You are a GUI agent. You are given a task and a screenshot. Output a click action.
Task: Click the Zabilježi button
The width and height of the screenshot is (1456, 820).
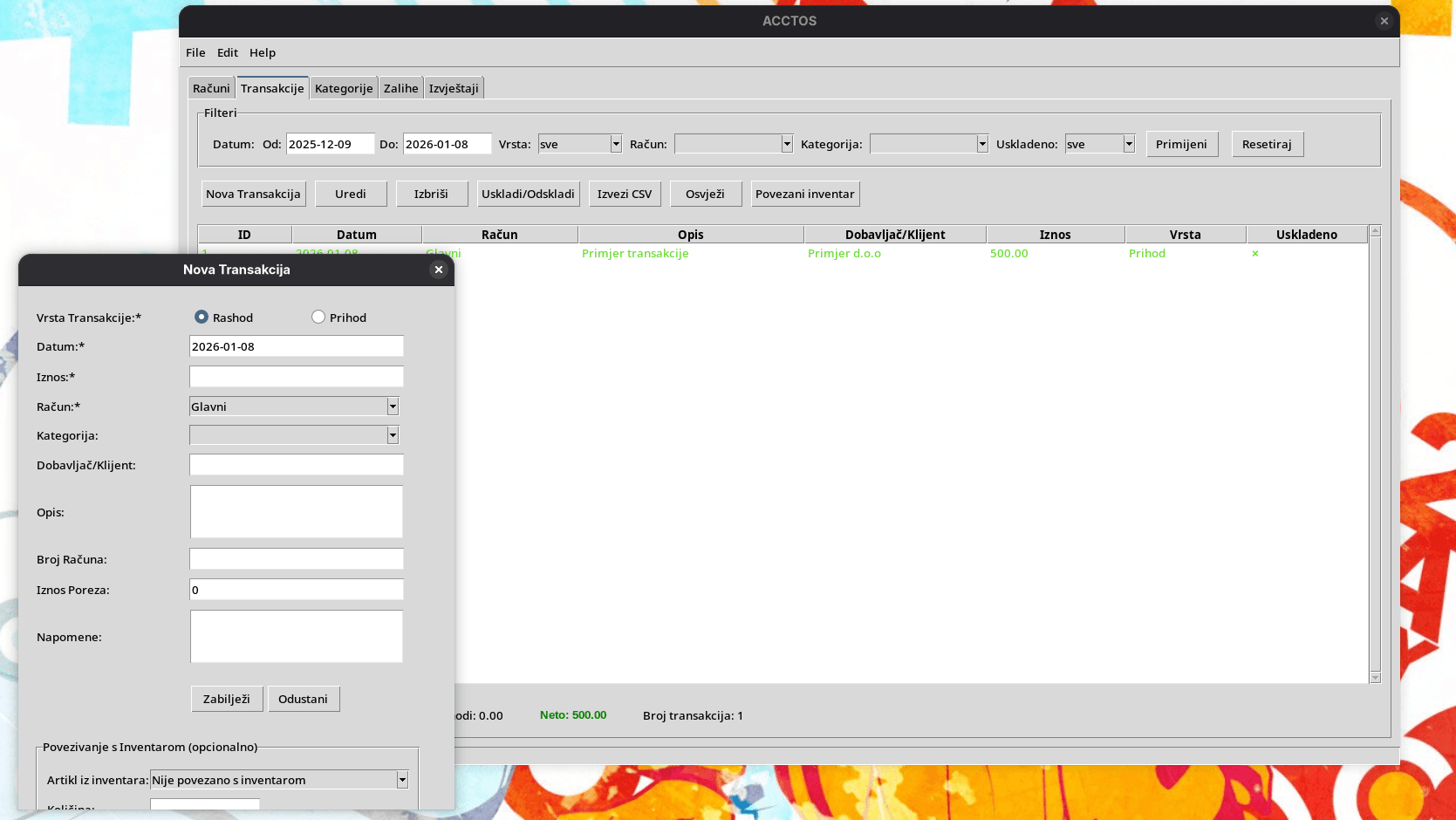(x=227, y=699)
